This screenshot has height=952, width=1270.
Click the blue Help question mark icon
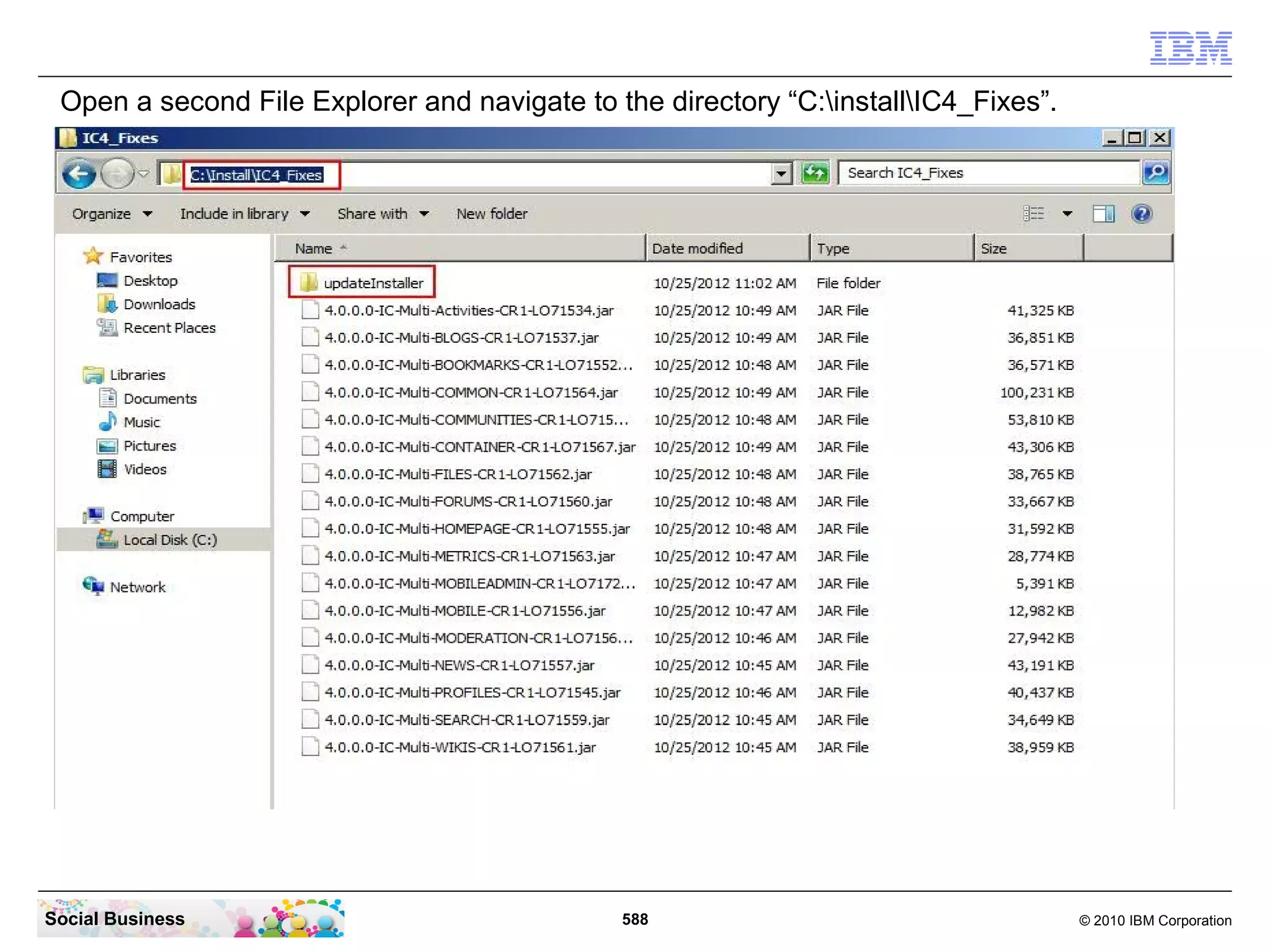(x=1142, y=214)
